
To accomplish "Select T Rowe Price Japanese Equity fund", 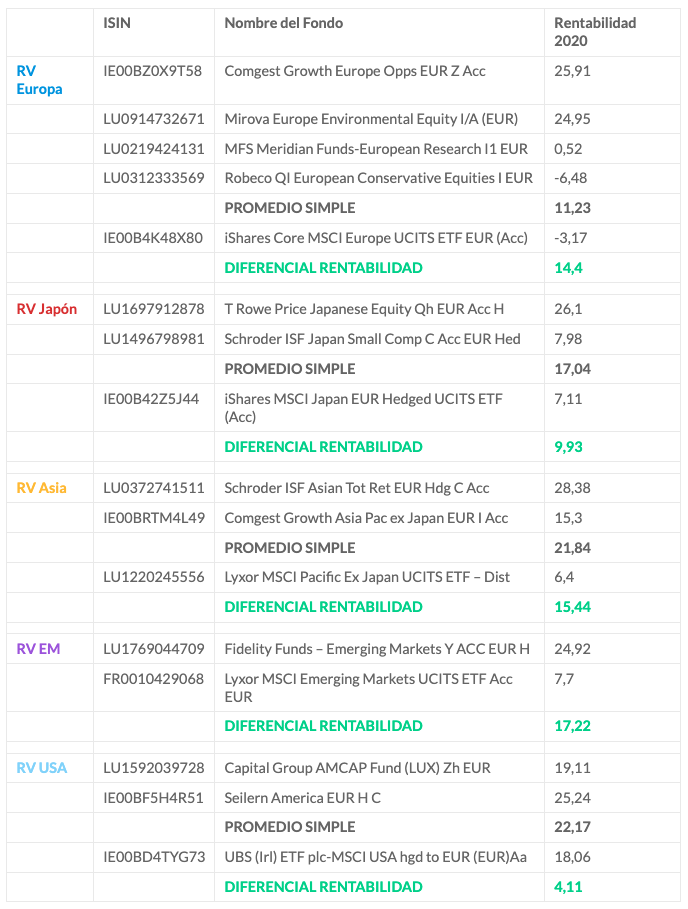I will [364, 309].
